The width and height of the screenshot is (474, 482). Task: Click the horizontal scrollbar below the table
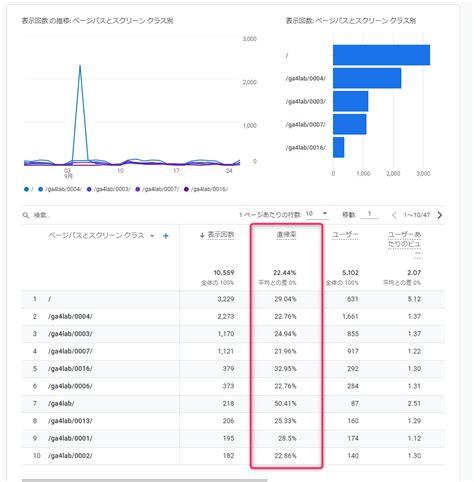pyautogui.click(x=145, y=480)
